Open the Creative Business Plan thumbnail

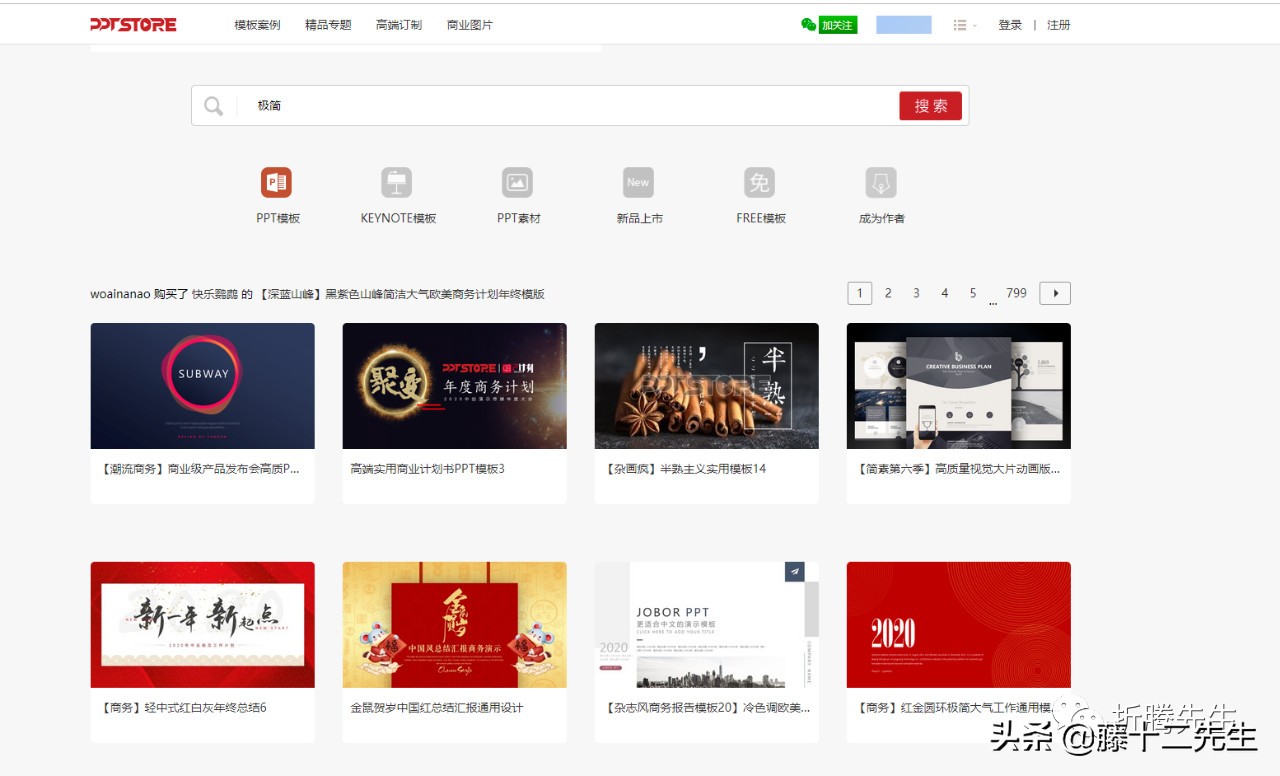click(x=959, y=386)
